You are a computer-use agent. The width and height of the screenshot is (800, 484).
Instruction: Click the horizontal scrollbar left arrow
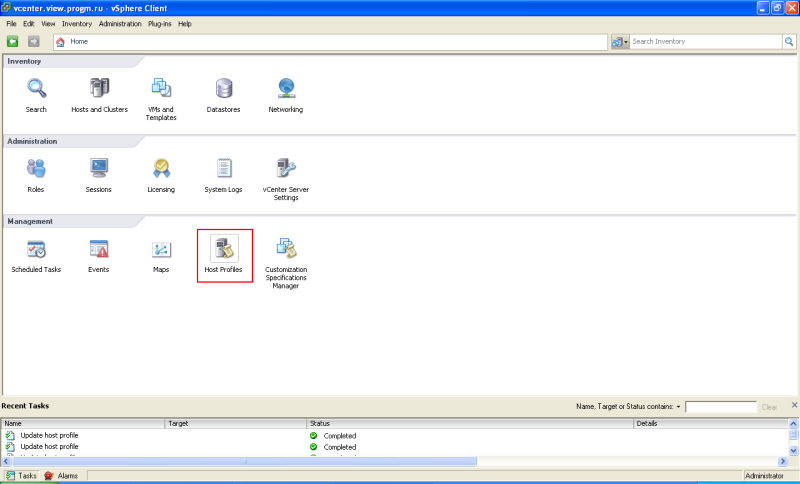(6, 461)
